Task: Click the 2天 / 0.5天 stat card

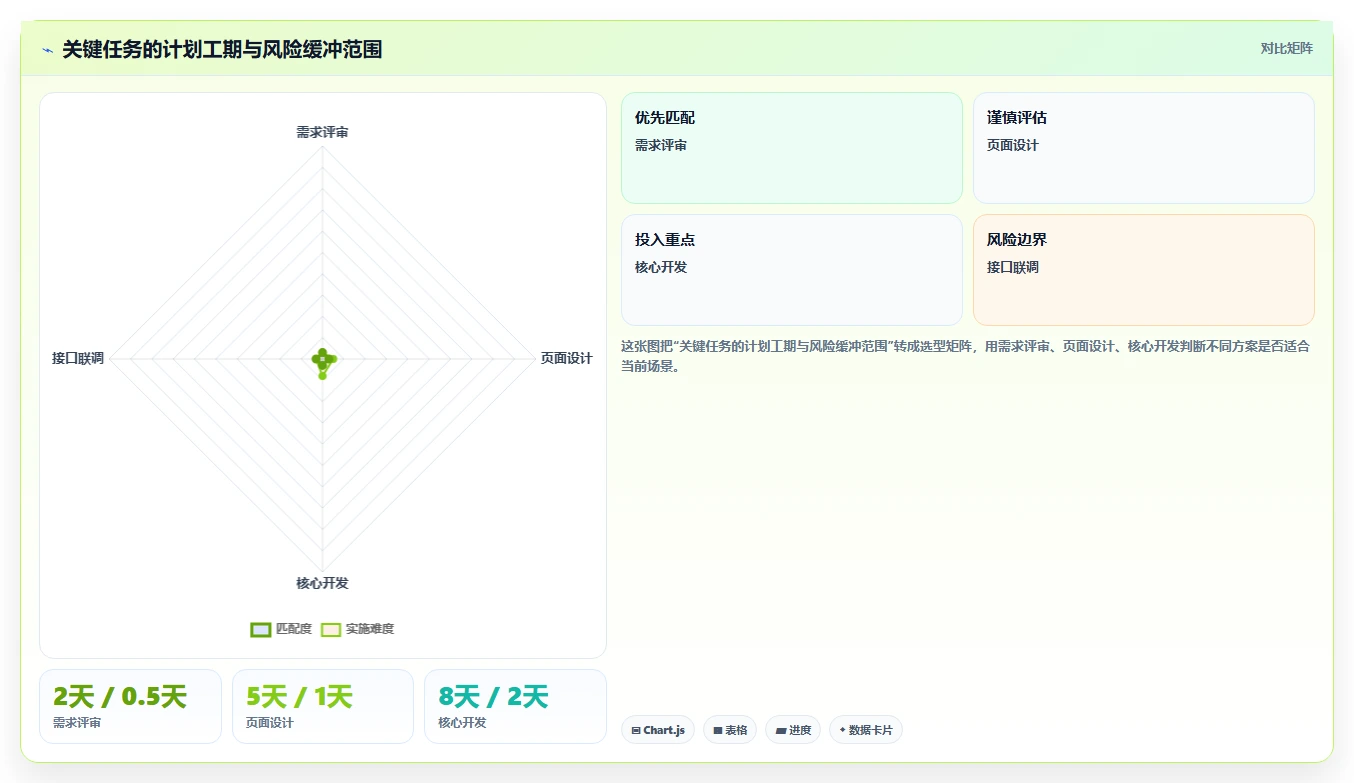Action: click(130, 706)
